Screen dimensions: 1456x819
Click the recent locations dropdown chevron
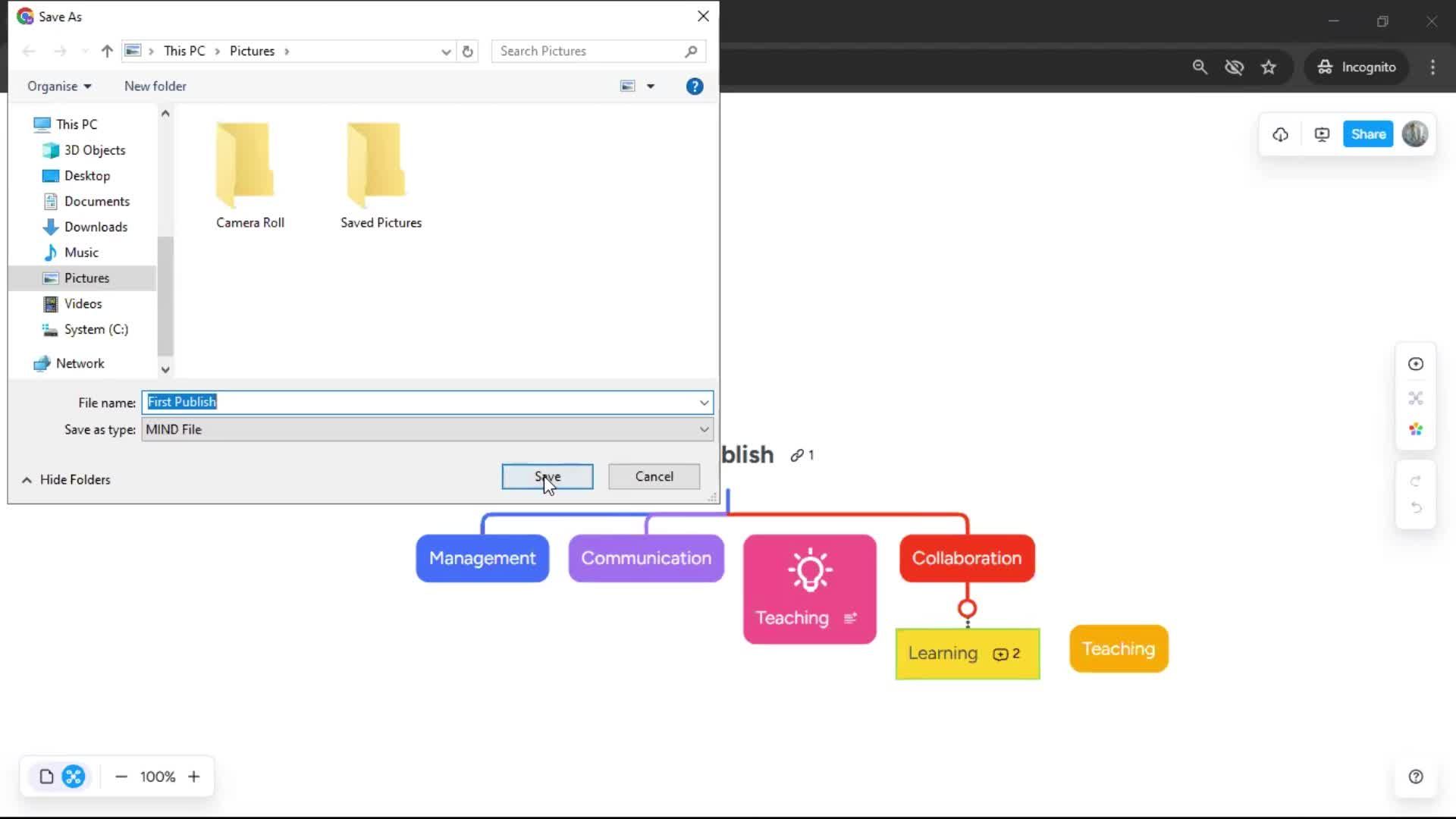coord(85,52)
